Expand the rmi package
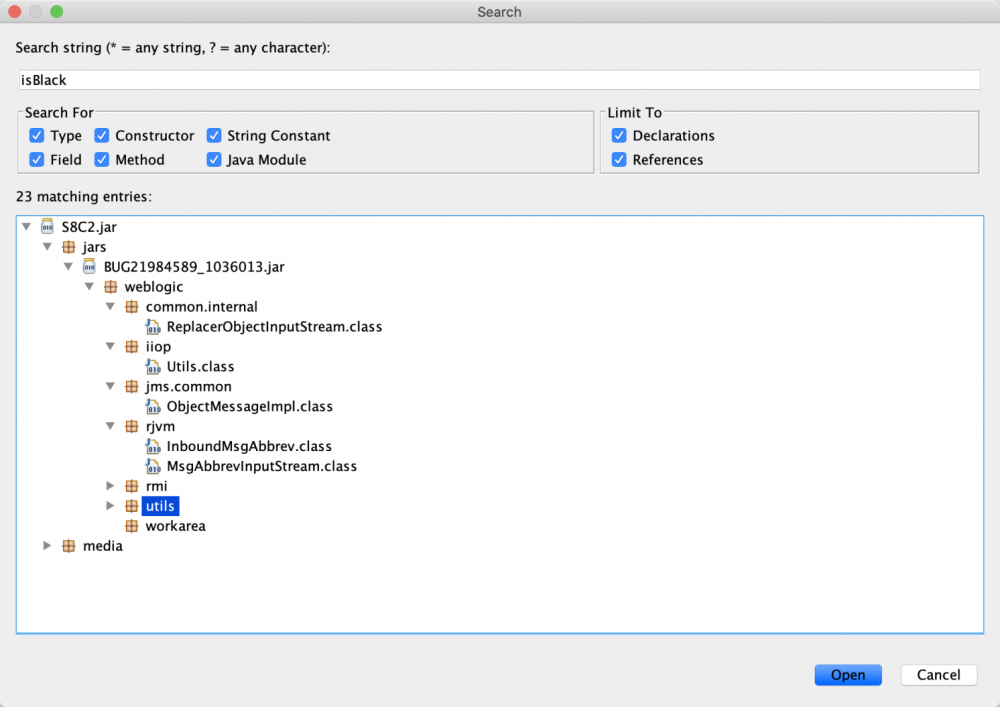 click(x=110, y=486)
